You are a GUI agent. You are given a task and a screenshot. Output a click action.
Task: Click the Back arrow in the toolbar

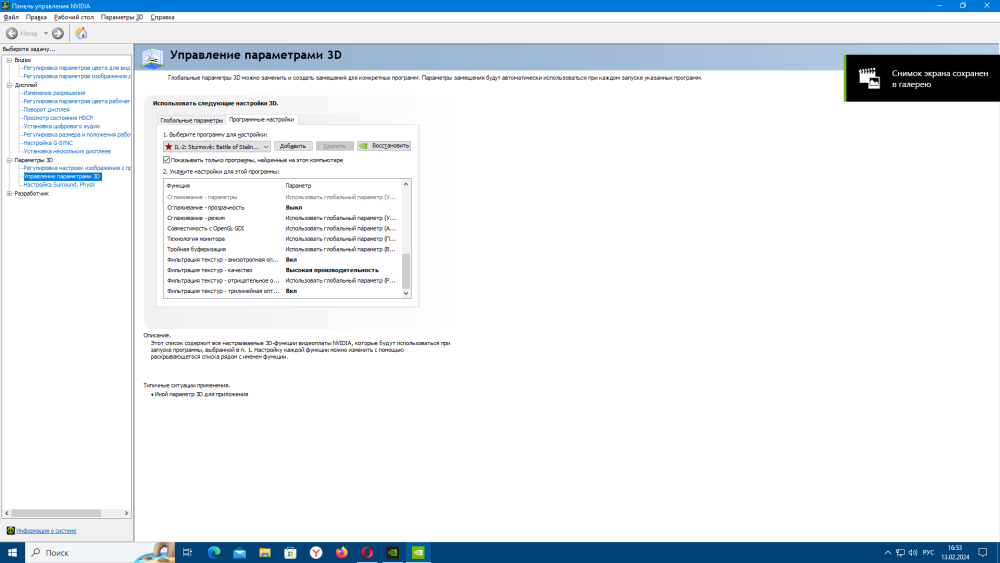point(11,33)
